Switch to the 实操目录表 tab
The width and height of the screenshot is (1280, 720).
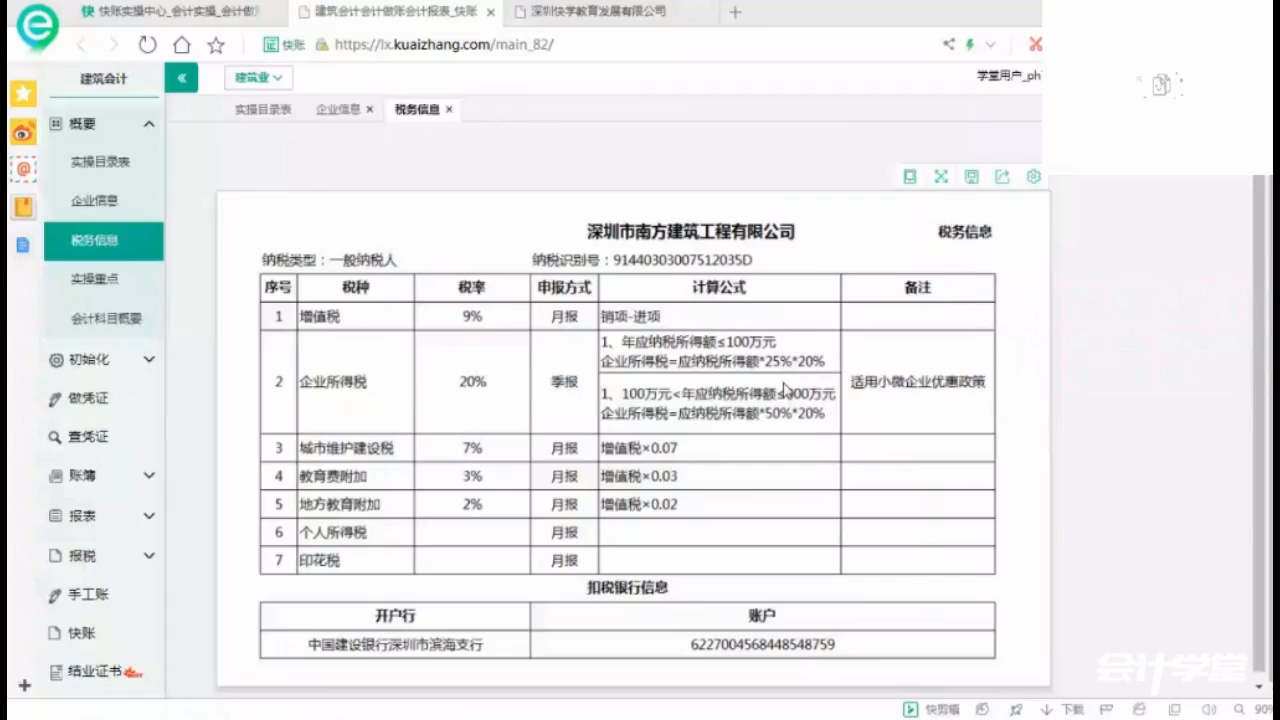coord(263,109)
